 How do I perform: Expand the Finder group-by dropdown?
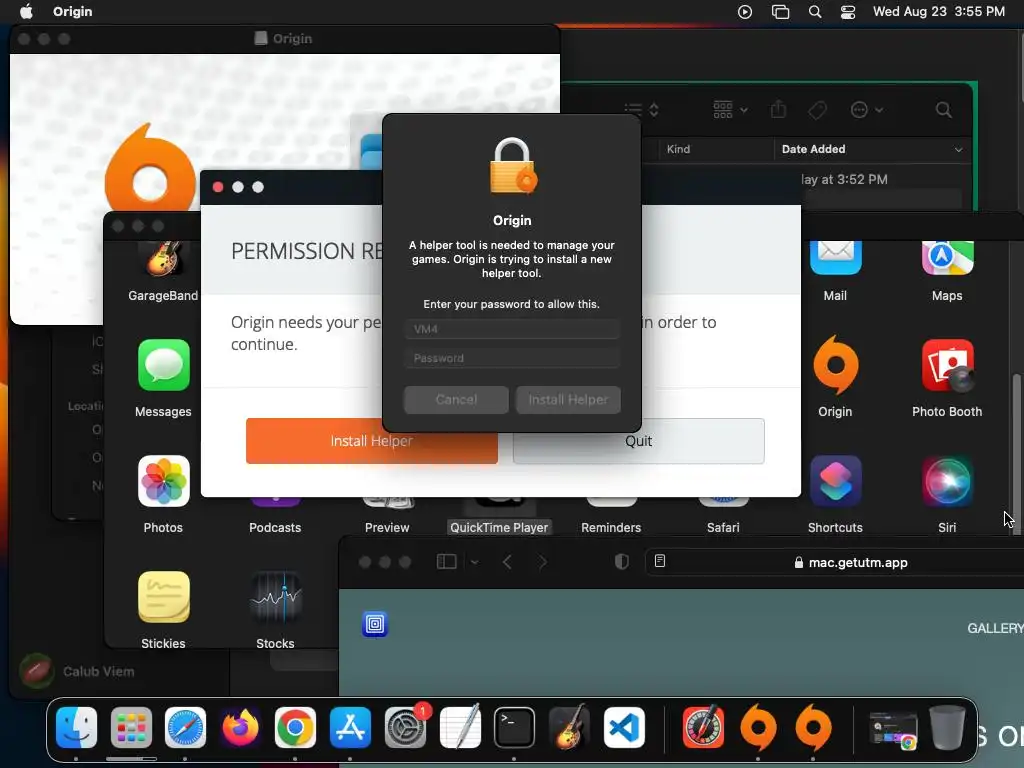[x=730, y=110]
